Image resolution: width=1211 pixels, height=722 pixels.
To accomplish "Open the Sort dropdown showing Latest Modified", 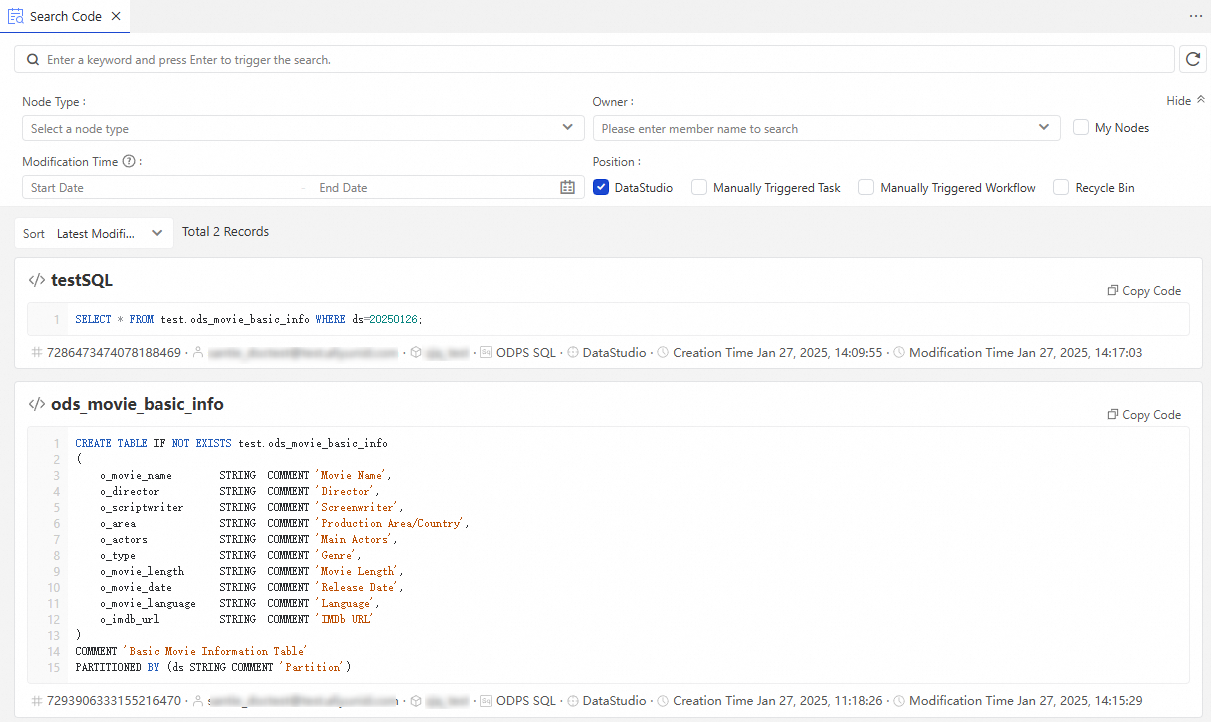I will coord(110,233).
